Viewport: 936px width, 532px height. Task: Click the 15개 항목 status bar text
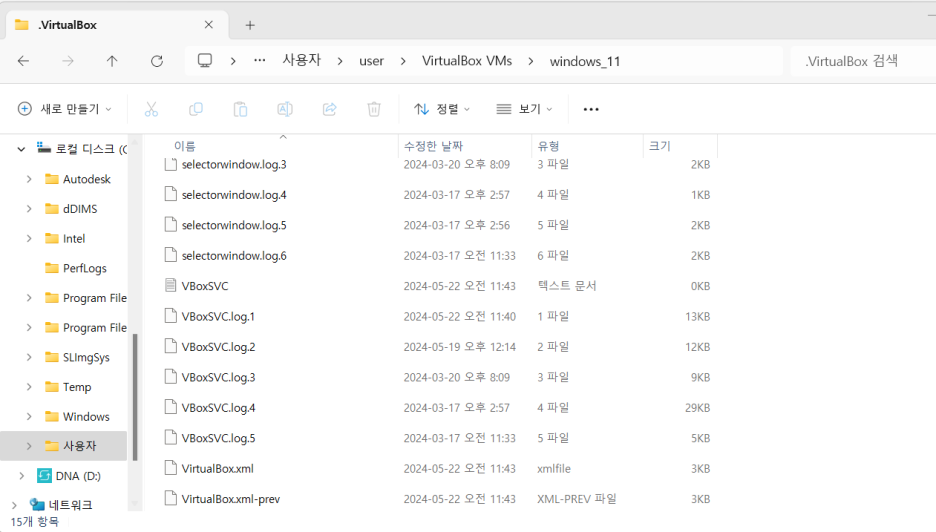coord(35,521)
